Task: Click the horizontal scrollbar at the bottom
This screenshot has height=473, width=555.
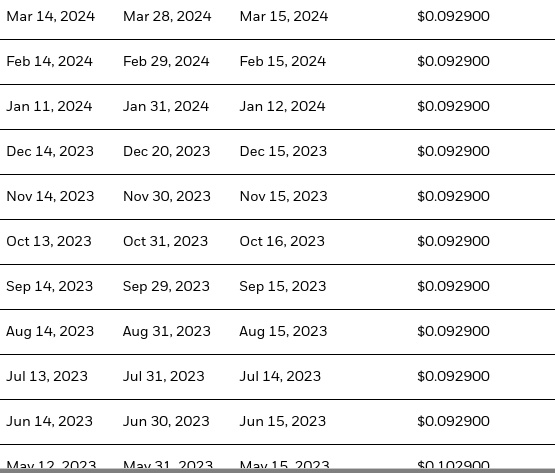Action: [278, 471]
